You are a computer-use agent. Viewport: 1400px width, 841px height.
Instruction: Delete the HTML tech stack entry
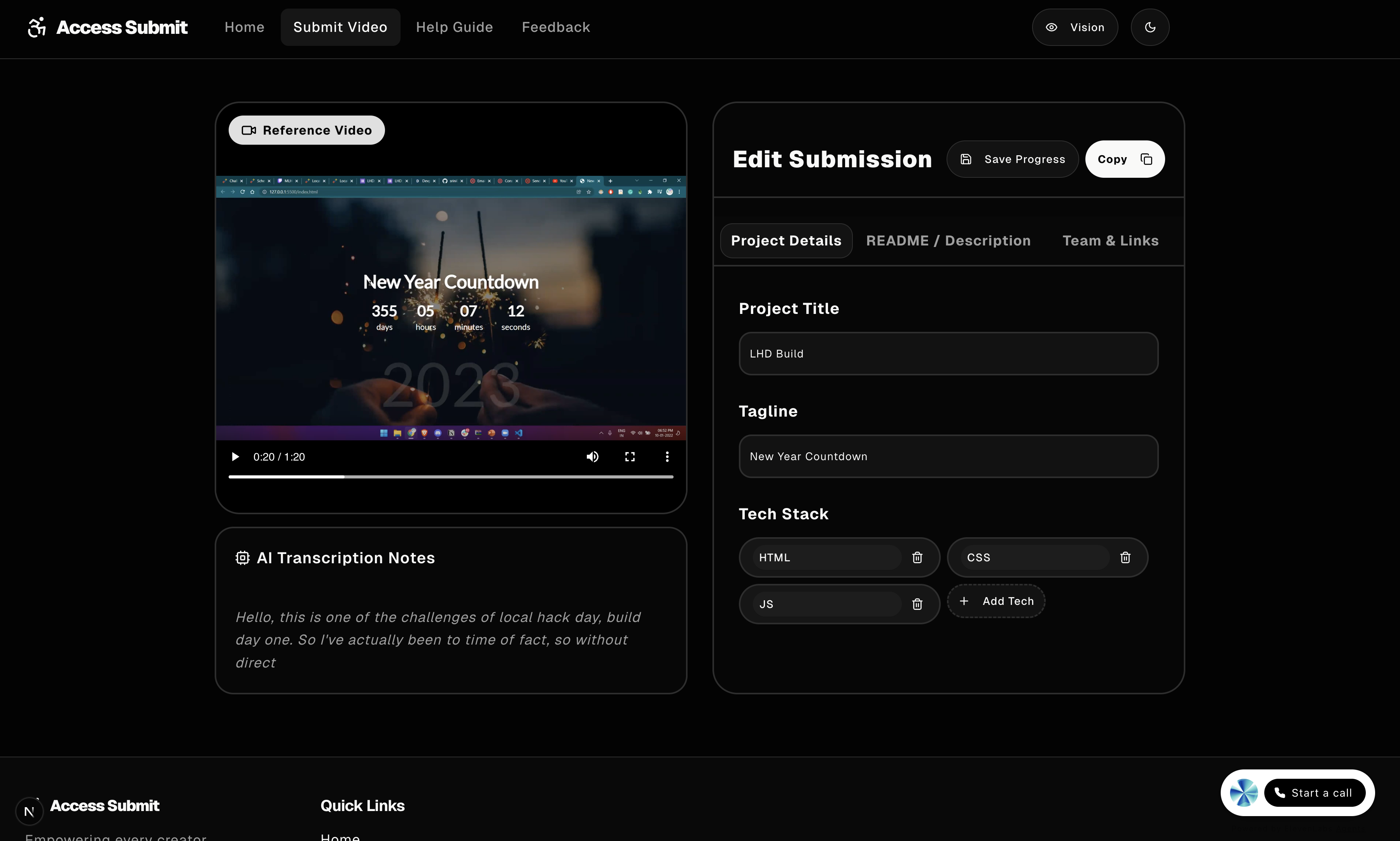click(x=917, y=558)
